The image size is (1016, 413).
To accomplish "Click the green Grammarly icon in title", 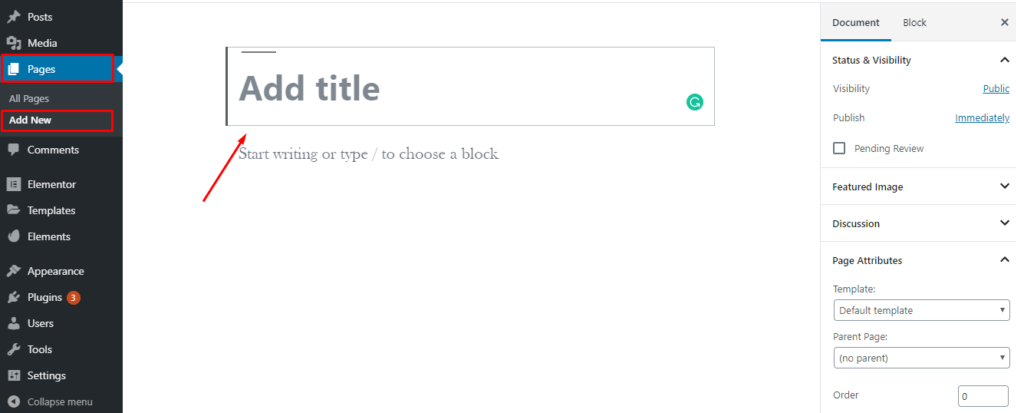I will pyautogui.click(x=694, y=102).
